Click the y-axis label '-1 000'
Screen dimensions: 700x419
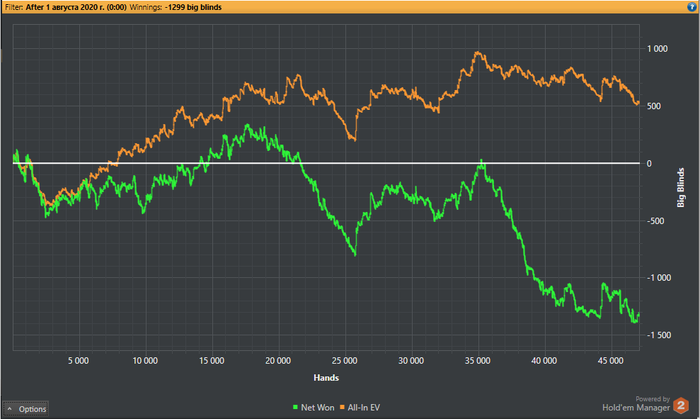coord(659,278)
